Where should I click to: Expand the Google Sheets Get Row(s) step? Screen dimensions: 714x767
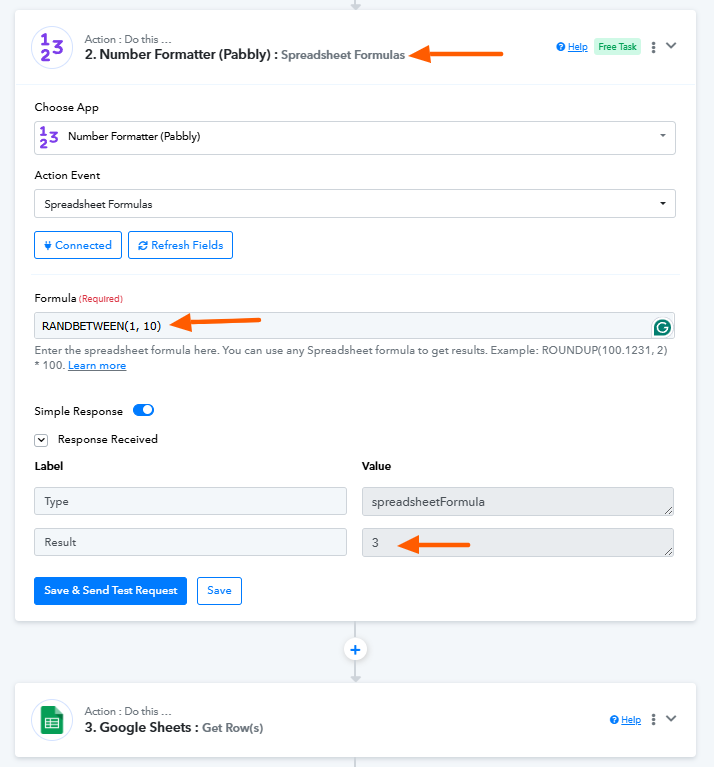point(672,718)
